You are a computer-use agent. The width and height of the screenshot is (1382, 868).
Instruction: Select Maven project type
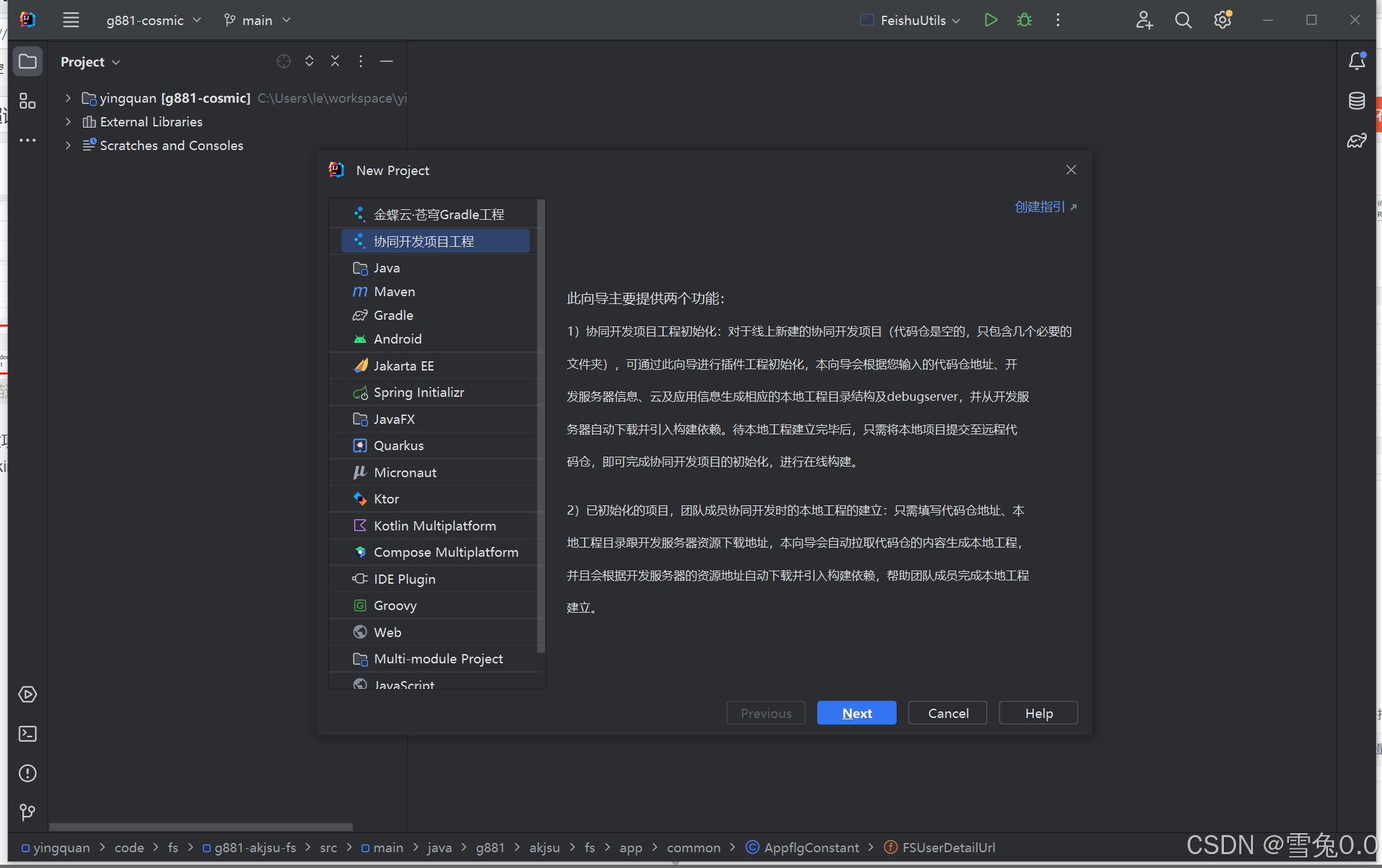435,292
